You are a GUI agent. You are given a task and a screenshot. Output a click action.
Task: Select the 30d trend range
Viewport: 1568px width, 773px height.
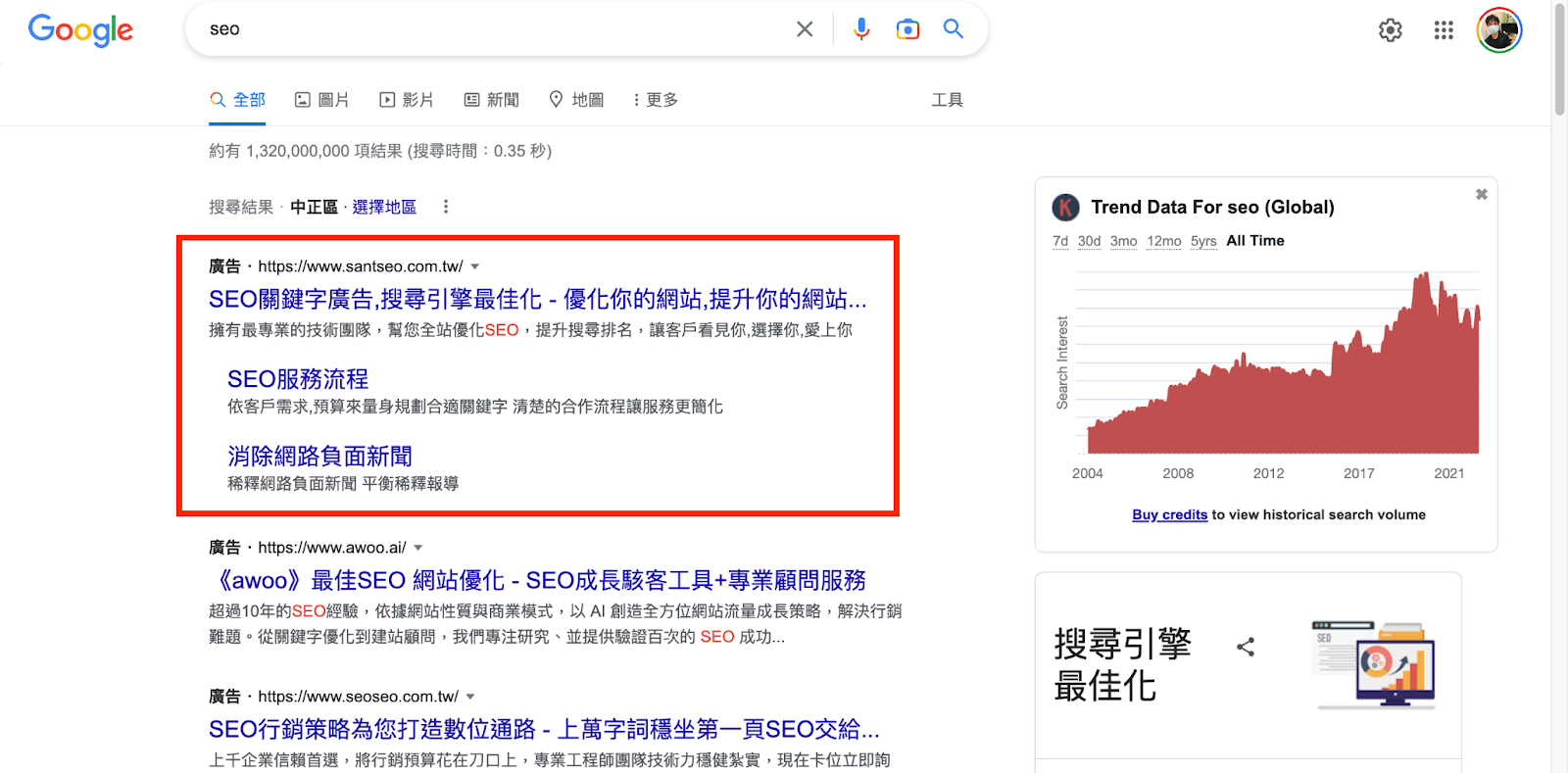1090,241
